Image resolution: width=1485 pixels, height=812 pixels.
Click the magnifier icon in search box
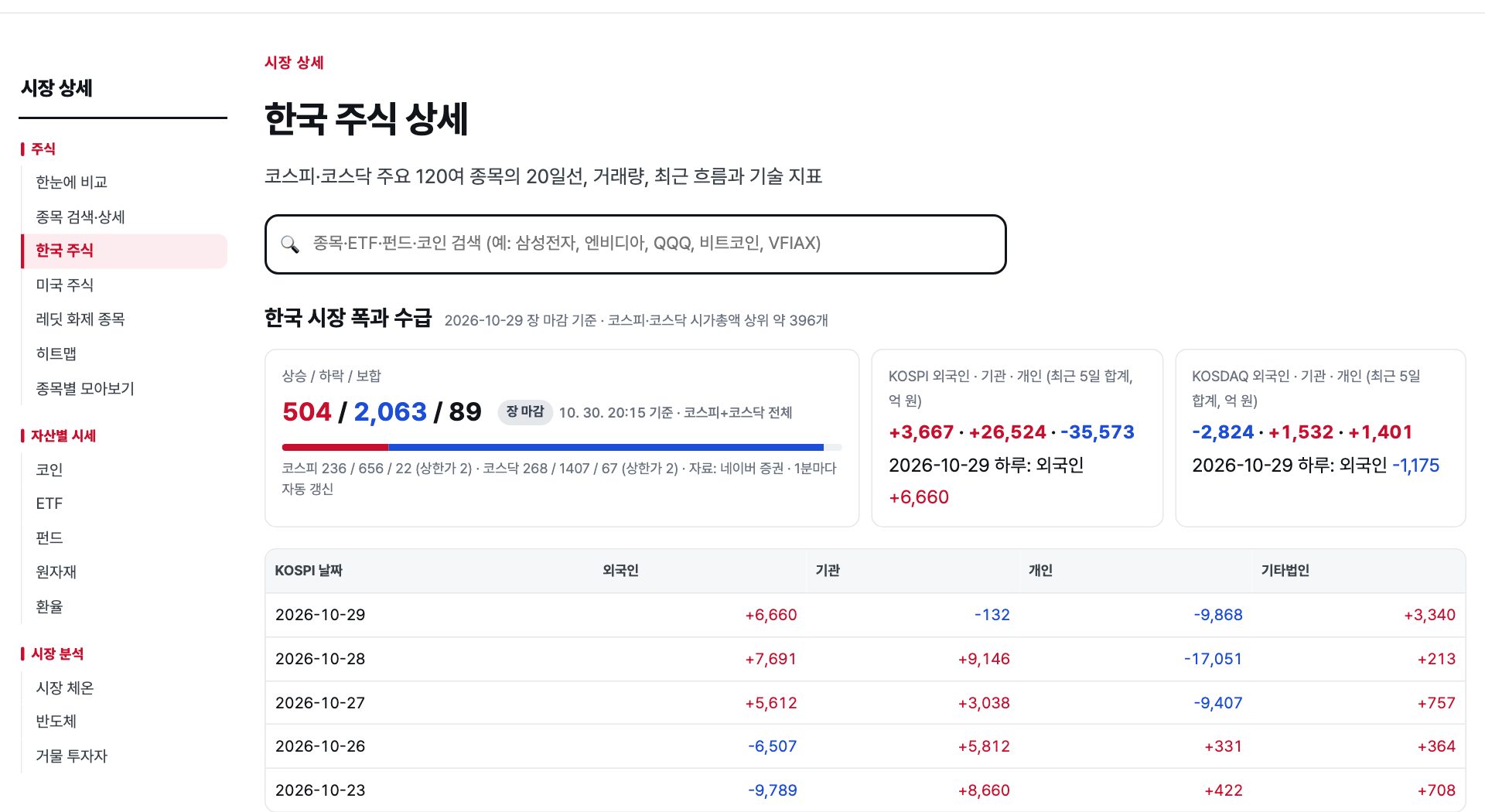[x=290, y=244]
